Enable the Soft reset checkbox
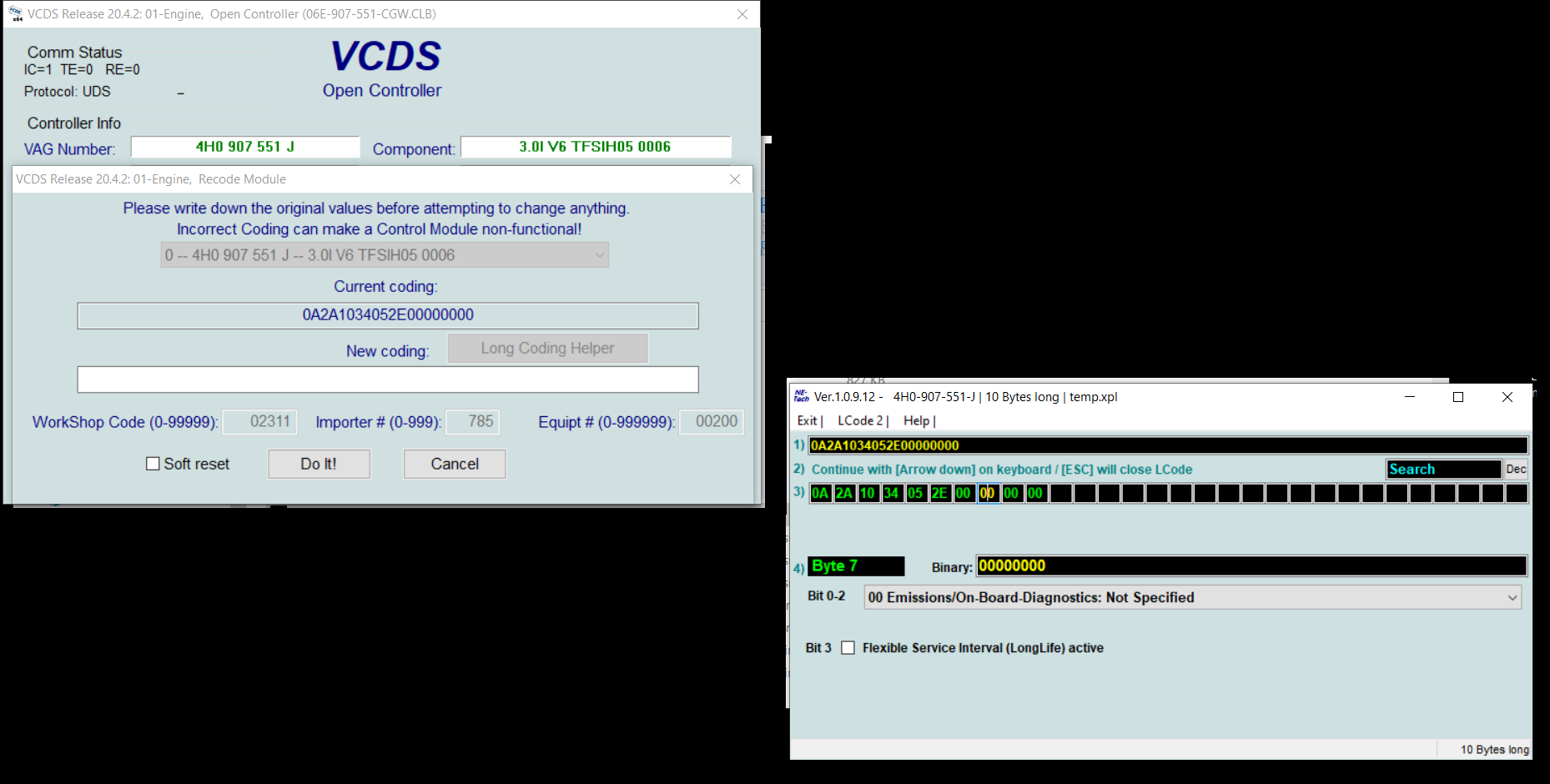Image resolution: width=1550 pixels, height=784 pixels. [153, 464]
